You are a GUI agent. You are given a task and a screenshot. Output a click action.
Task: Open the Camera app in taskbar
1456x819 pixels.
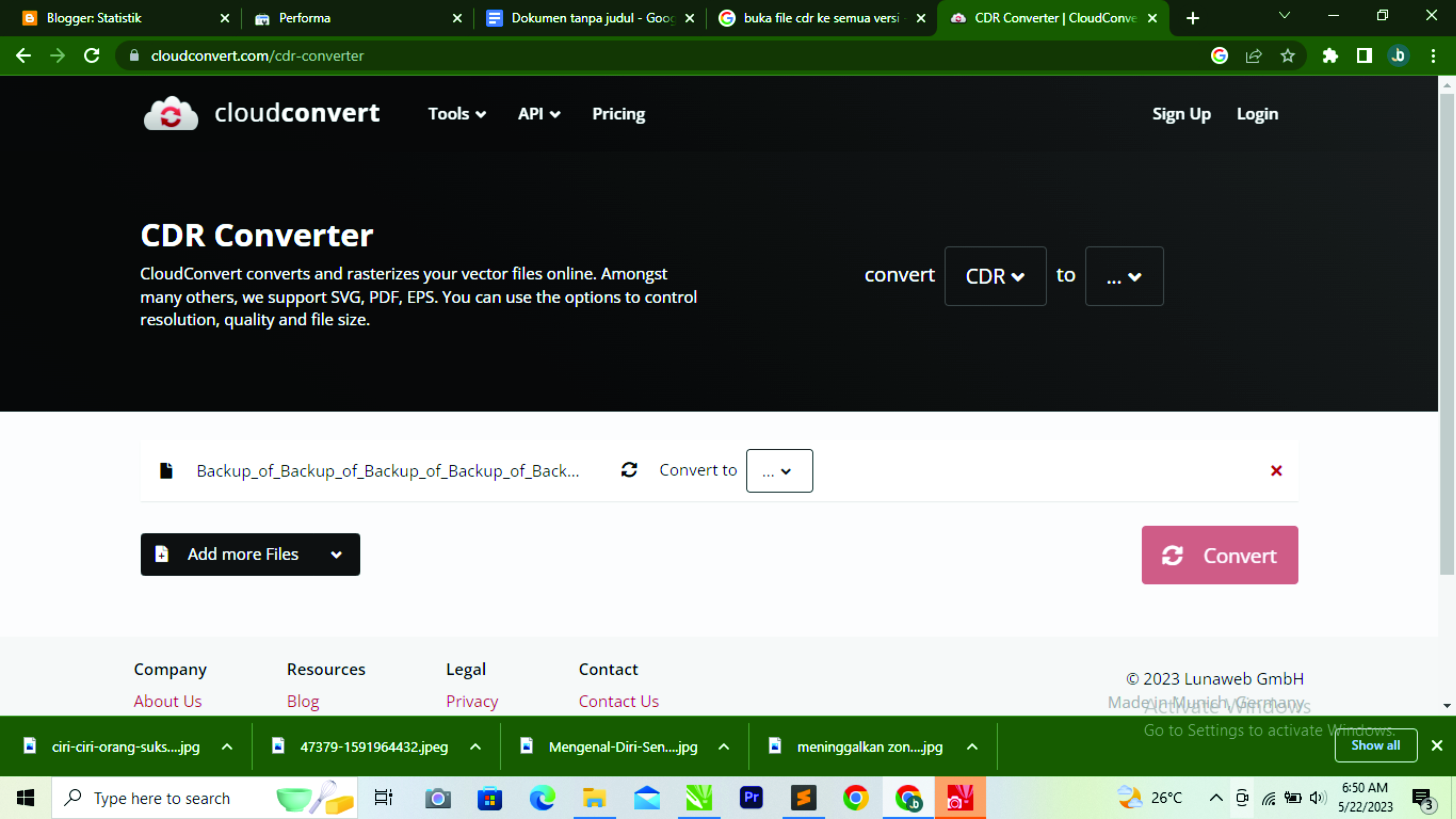point(437,798)
